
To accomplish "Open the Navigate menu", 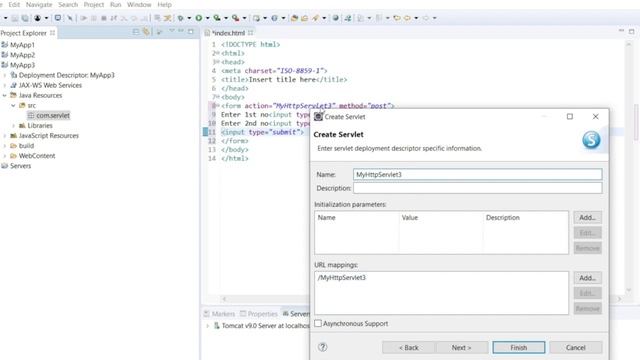I will (x=39, y=5).
